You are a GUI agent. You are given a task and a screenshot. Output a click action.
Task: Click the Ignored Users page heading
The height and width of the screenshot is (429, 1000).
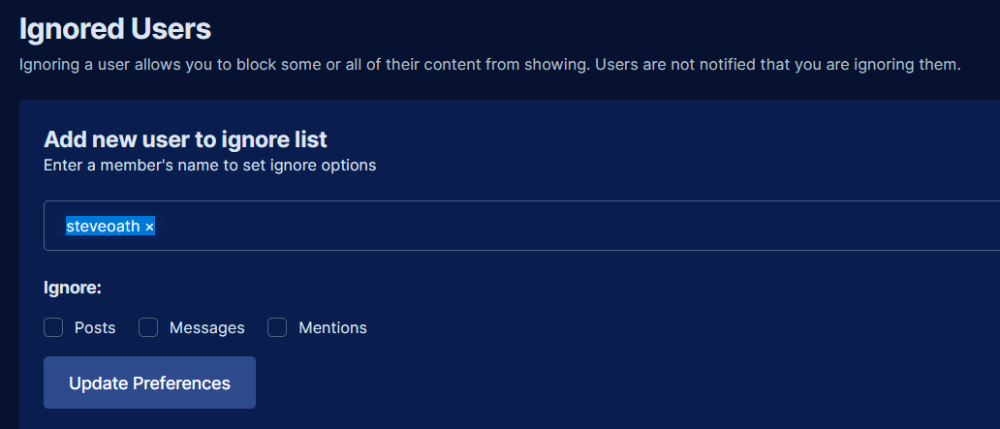pos(115,29)
